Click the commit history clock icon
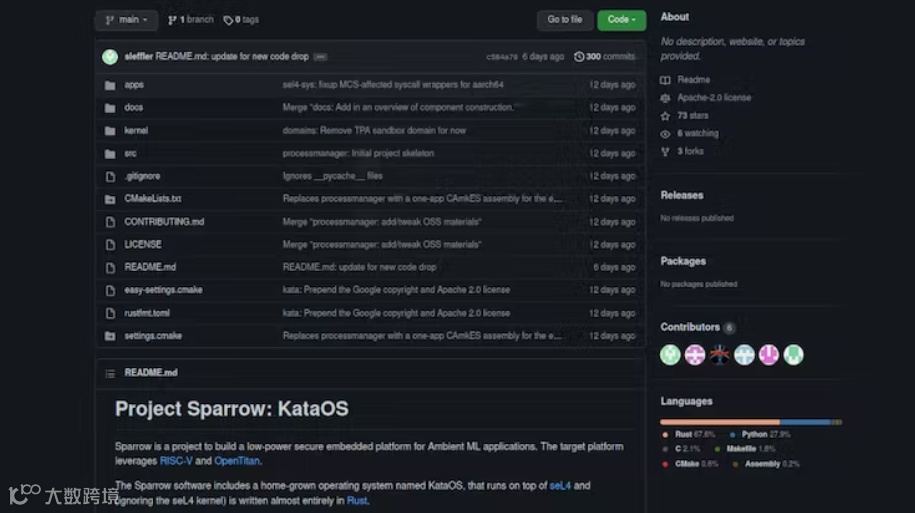Viewport: 915px width, 513px height. coord(579,57)
